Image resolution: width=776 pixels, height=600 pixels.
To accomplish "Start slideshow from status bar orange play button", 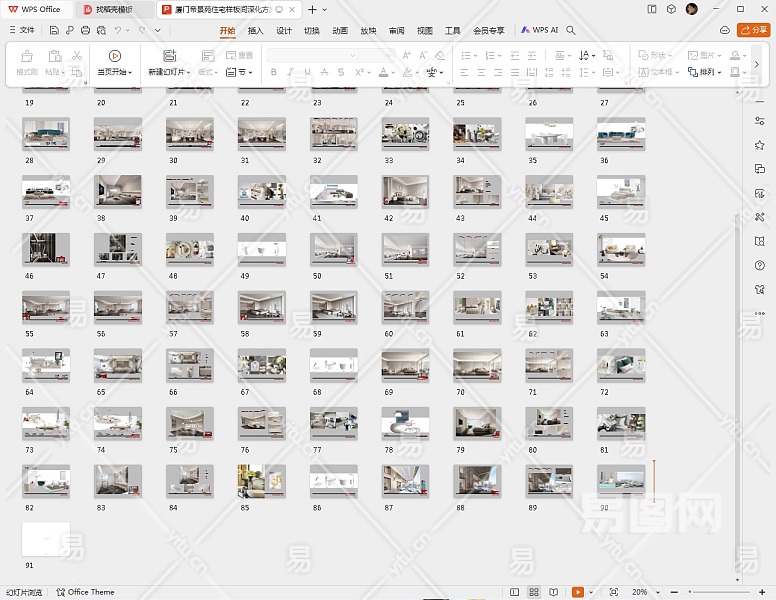I will click(x=577, y=592).
